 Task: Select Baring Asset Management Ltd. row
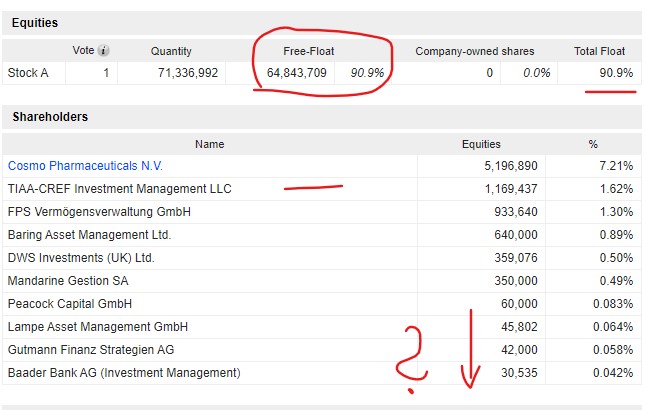click(x=322, y=235)
